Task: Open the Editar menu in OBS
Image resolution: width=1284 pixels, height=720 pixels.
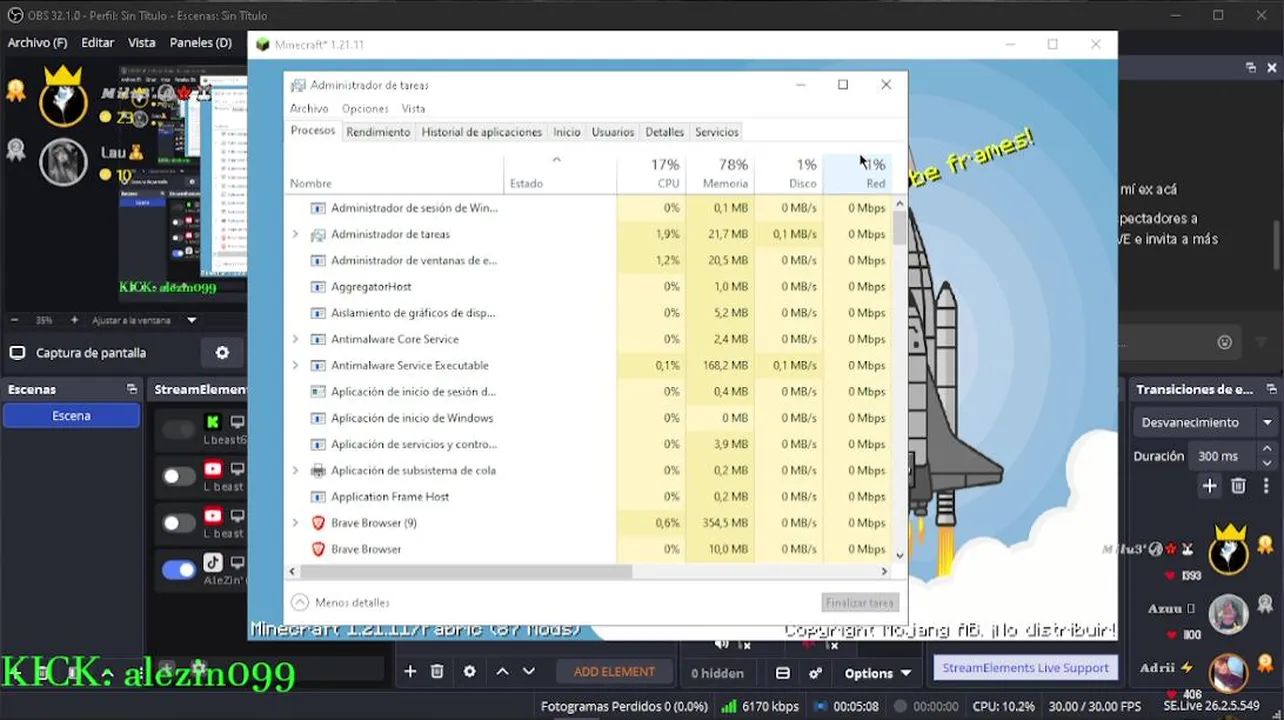Action: click(98, 43)
